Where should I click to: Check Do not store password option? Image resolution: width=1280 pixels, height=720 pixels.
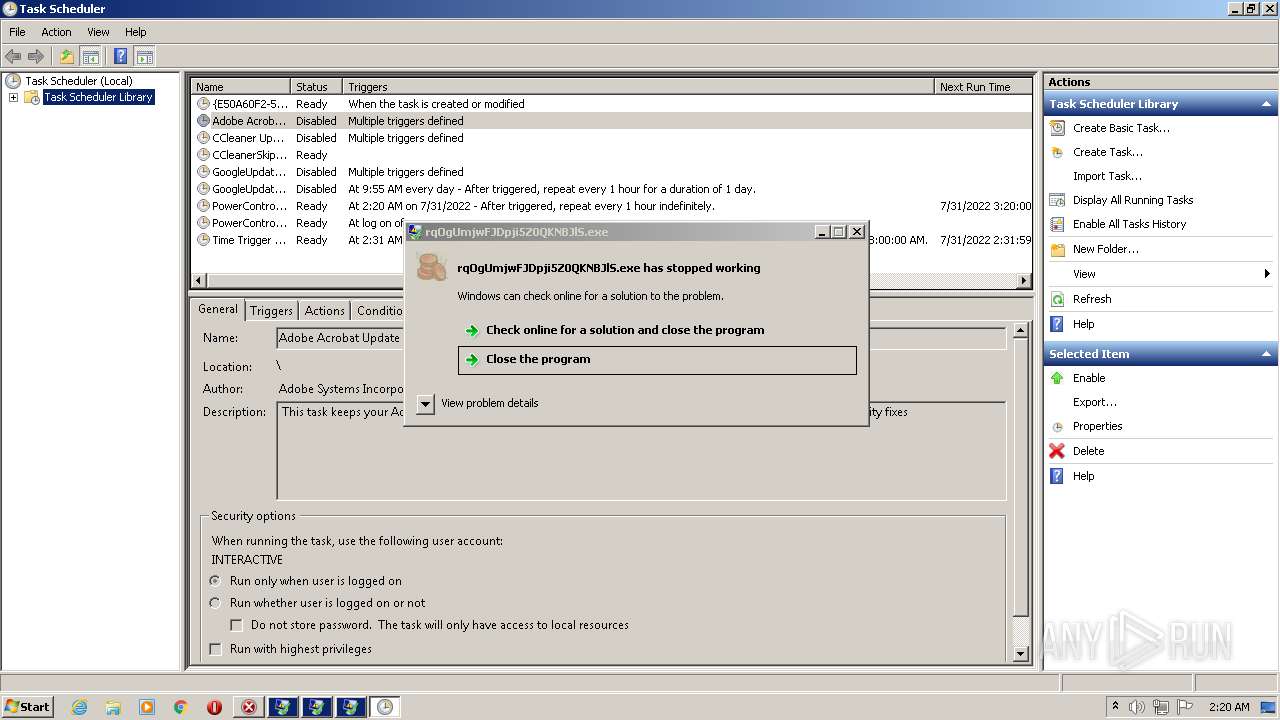tap(237, 625)
